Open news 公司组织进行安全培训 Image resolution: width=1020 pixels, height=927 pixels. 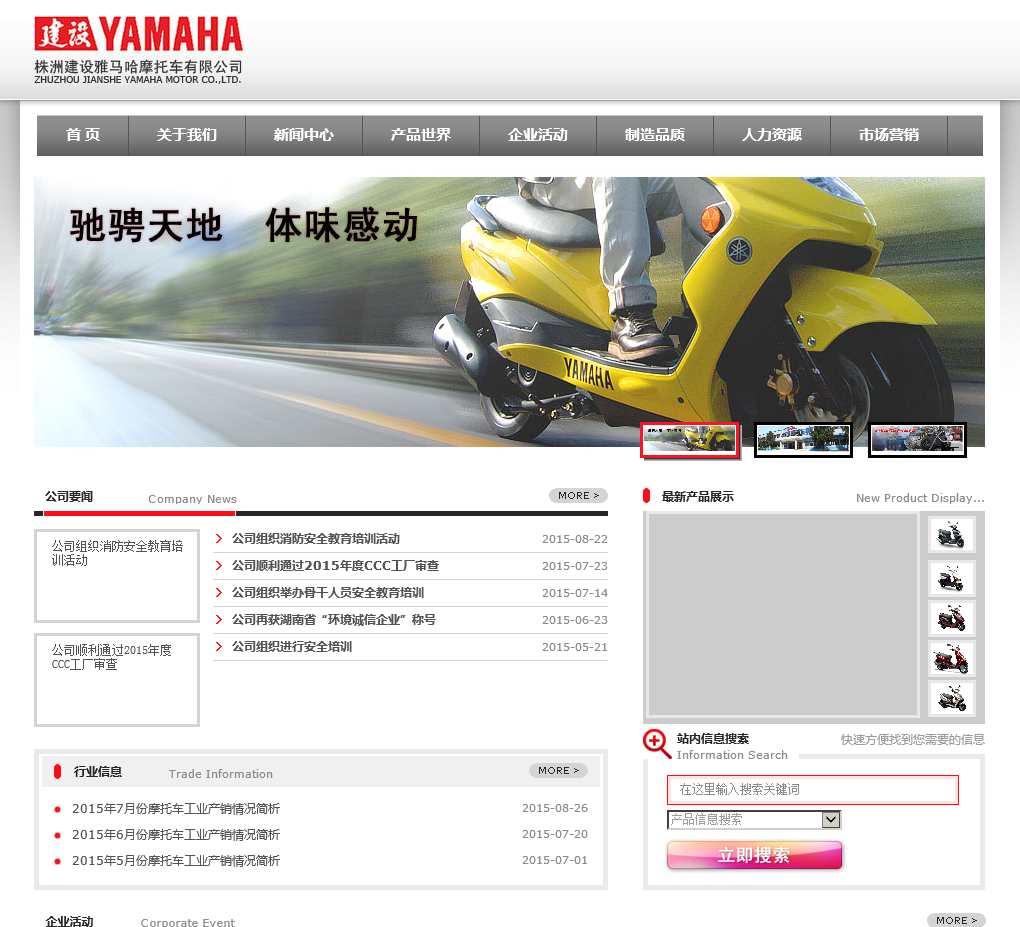tap(292, 647)
